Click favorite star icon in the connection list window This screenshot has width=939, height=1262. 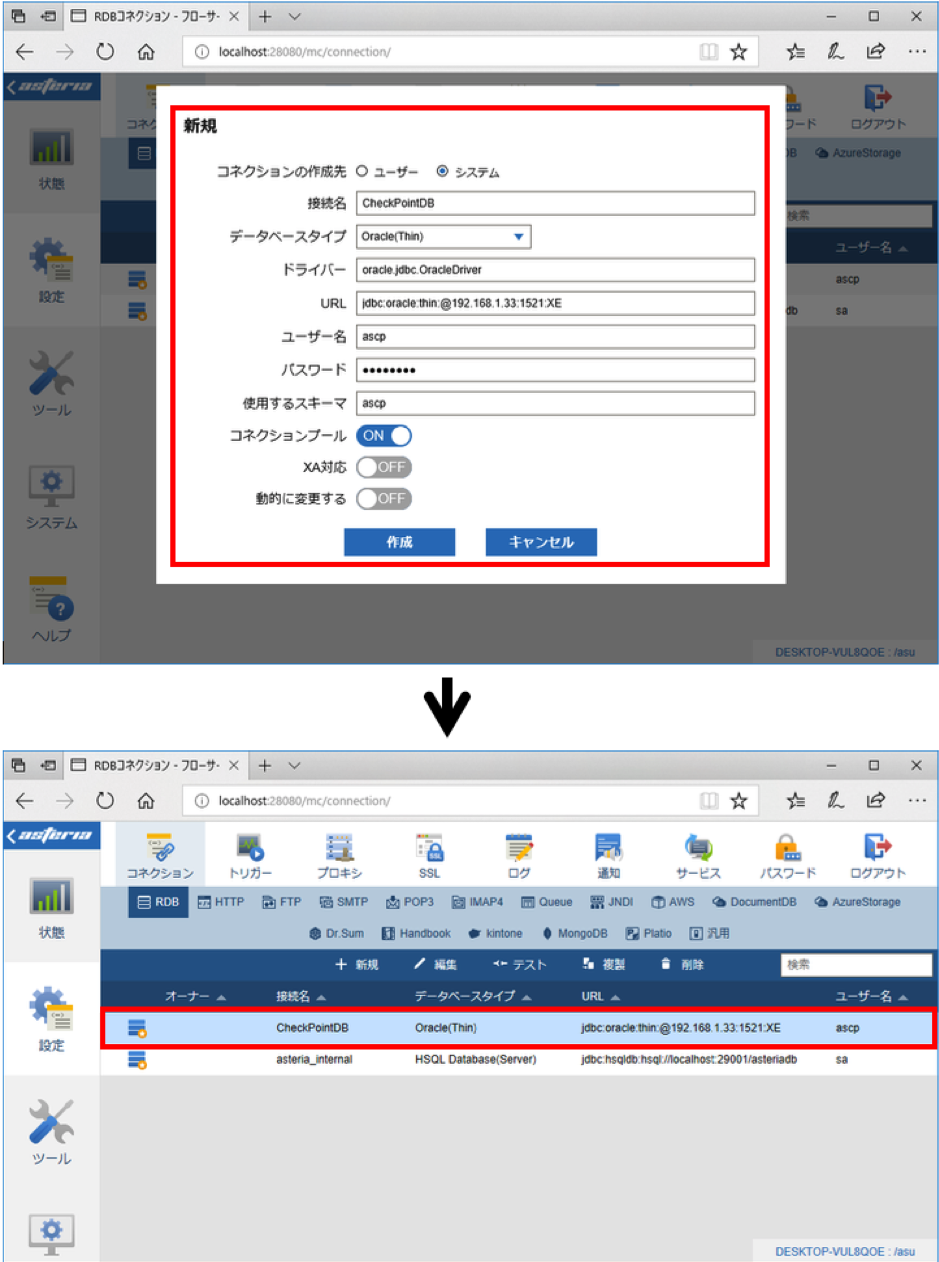(738, 800)
